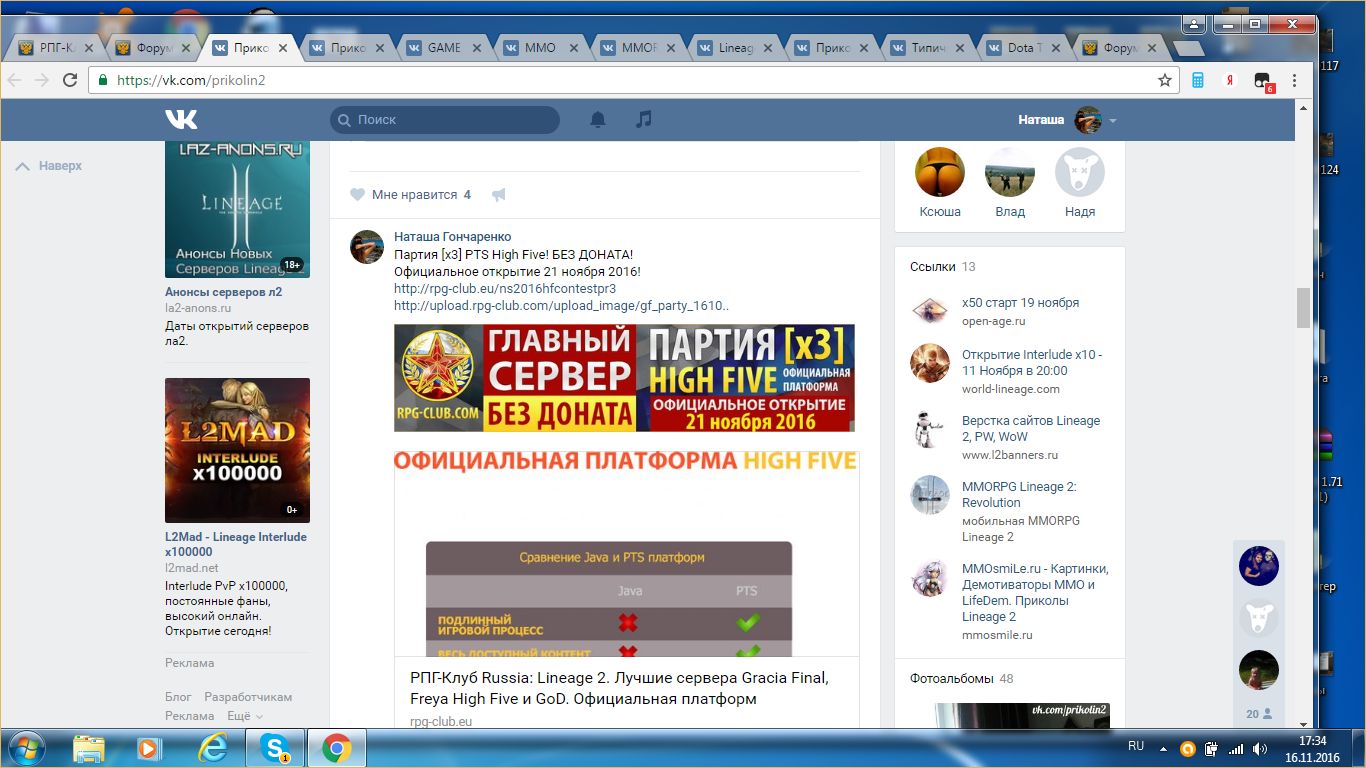Click the robot icon beside Верстка сайтов Lineage
1366x768 pixels.
click(930, 429)
